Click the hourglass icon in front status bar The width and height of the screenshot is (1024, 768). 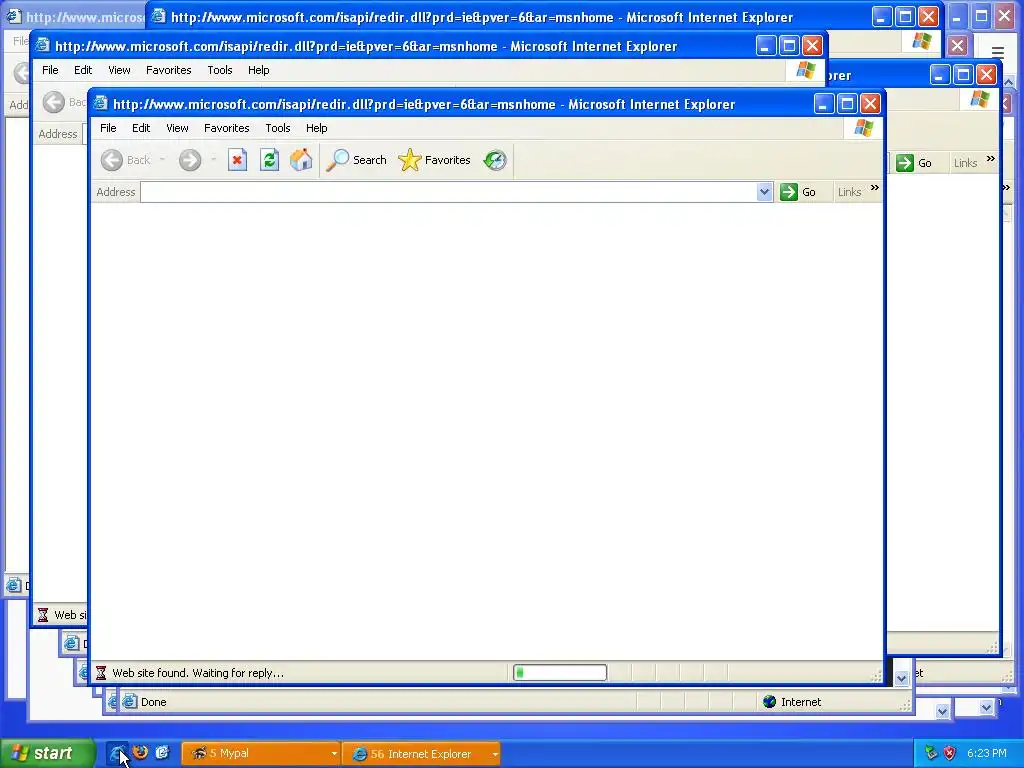pos(101,673)
